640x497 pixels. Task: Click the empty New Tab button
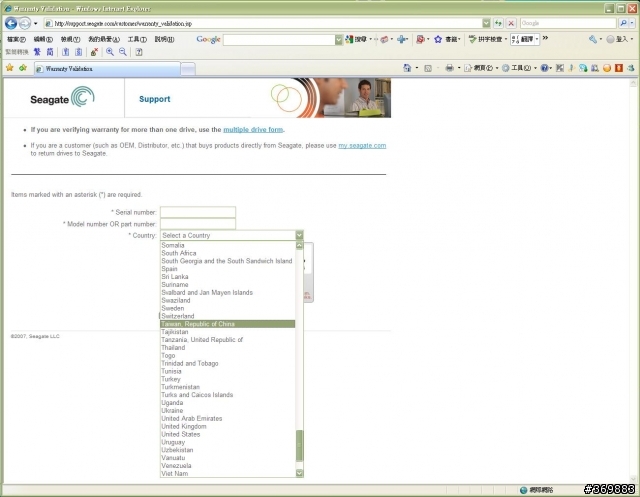(188, 69)
